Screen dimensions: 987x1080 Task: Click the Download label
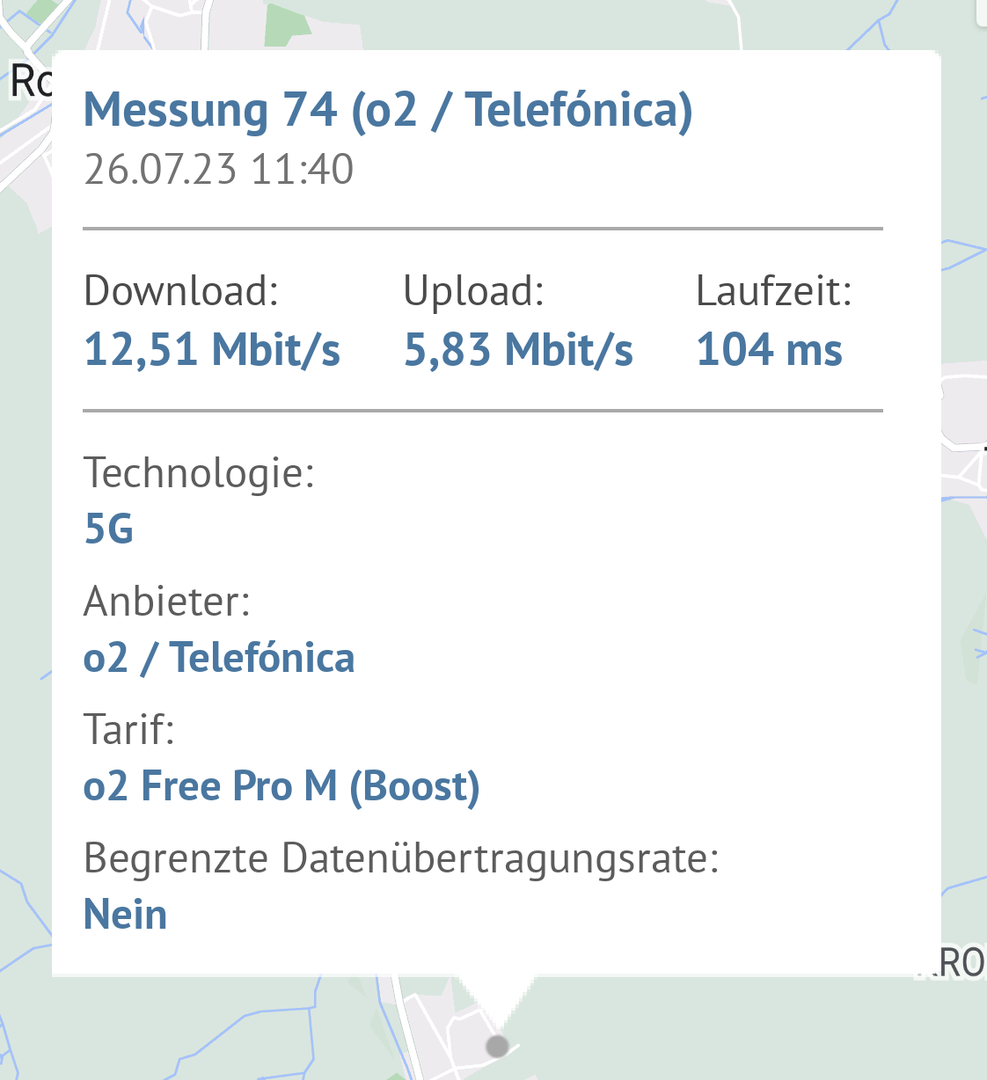(181, 291)
